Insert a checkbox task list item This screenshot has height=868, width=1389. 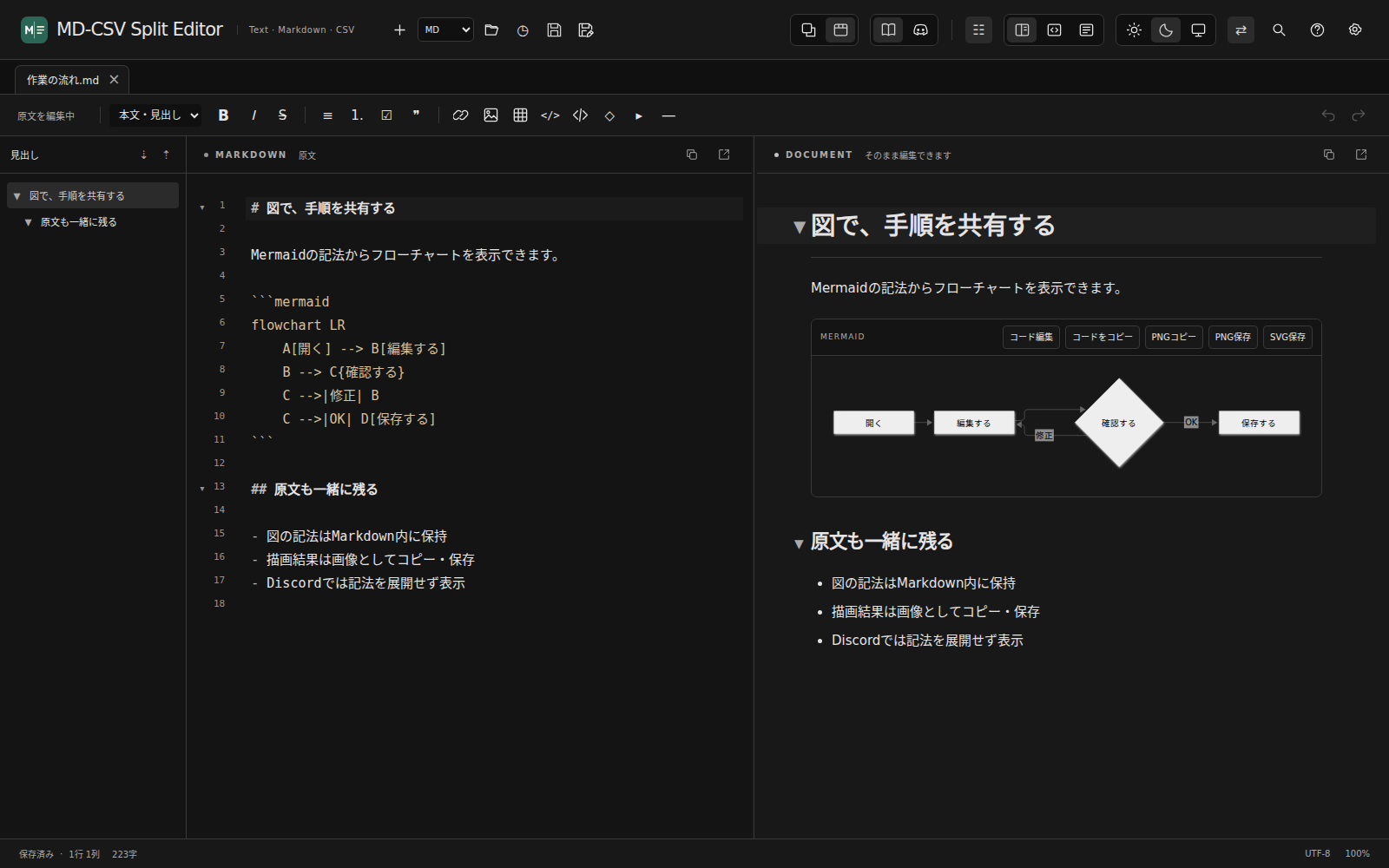pos(386,115)
